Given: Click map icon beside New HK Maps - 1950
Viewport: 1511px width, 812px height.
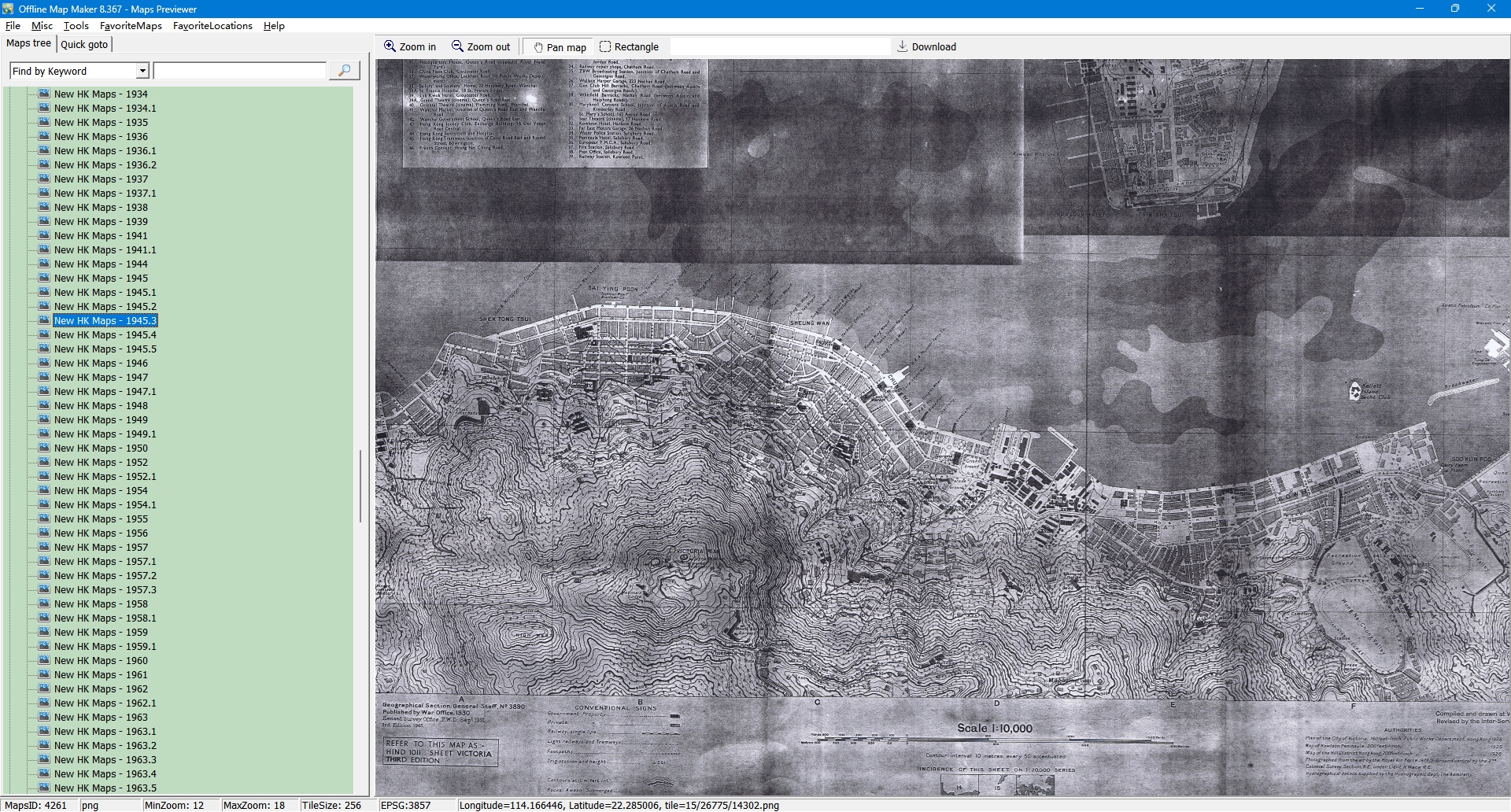Looking at the screenshot, I should pos(44,448).
